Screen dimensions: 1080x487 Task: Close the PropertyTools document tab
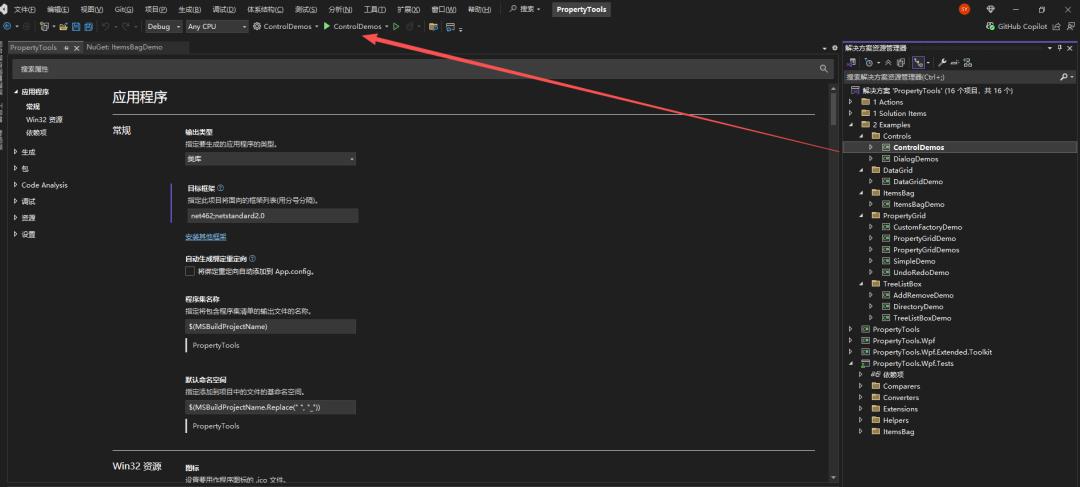[x=76, y=48]
